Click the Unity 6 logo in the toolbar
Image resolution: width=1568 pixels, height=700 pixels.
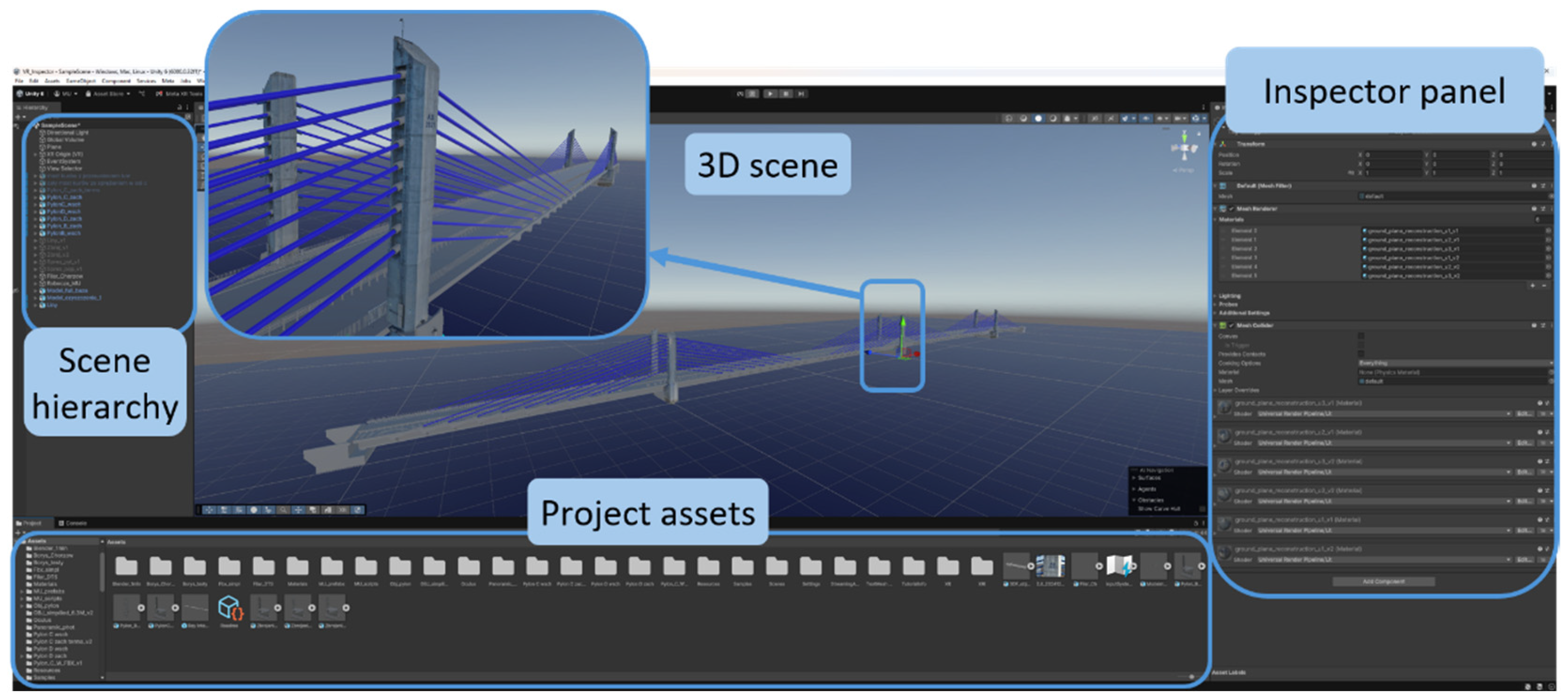(20, 94)
